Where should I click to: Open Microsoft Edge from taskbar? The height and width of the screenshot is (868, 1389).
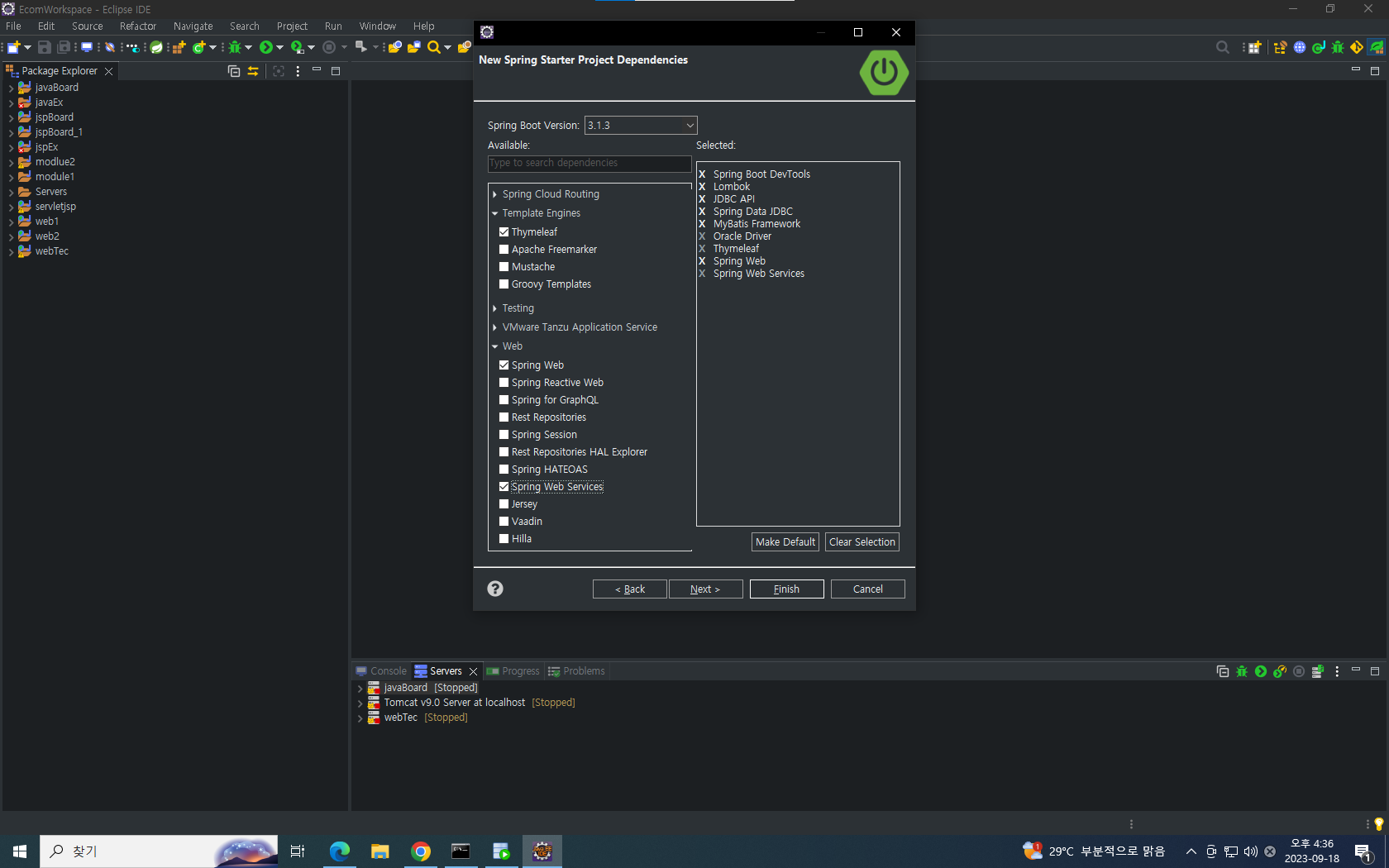(339, 851)
